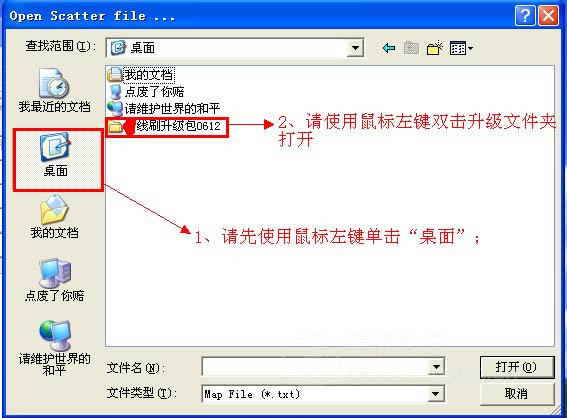Click the 打开(O) button

[517, 367]
